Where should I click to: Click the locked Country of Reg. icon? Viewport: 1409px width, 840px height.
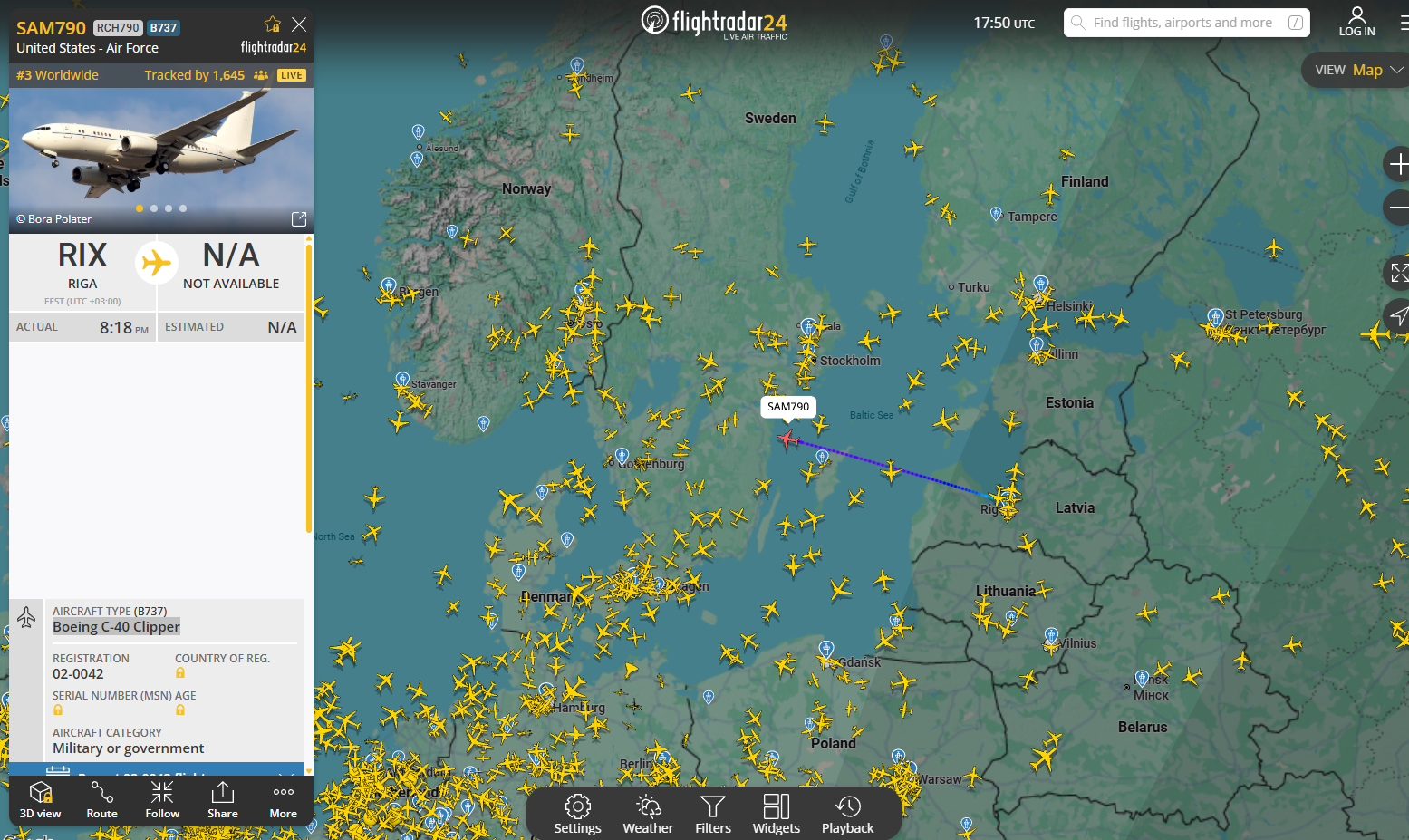point(180,673)
